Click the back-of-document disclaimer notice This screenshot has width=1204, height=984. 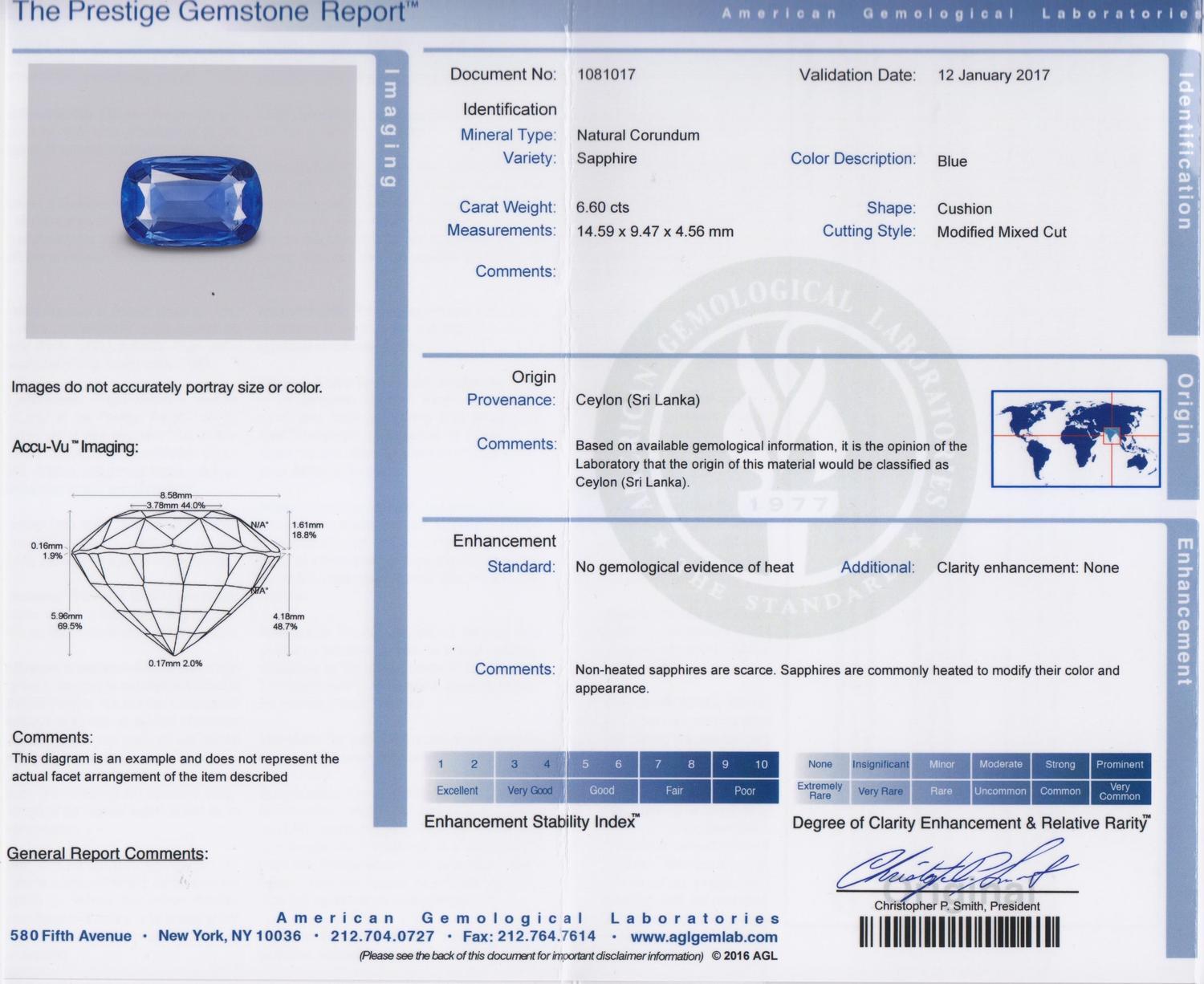[531, 956]
